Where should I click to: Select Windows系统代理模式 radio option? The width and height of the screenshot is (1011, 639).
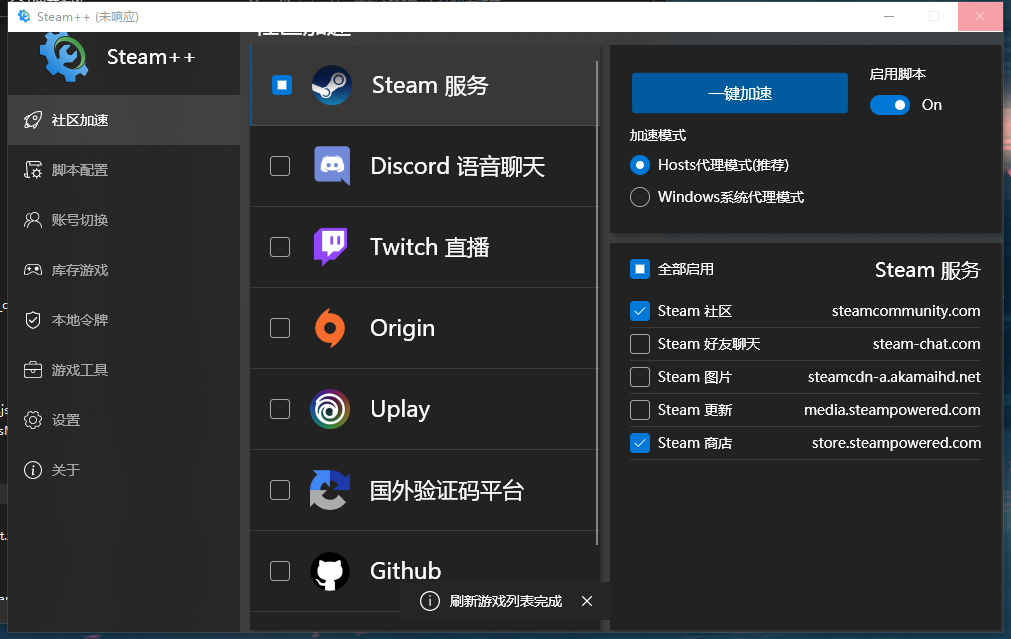point(640,197)
